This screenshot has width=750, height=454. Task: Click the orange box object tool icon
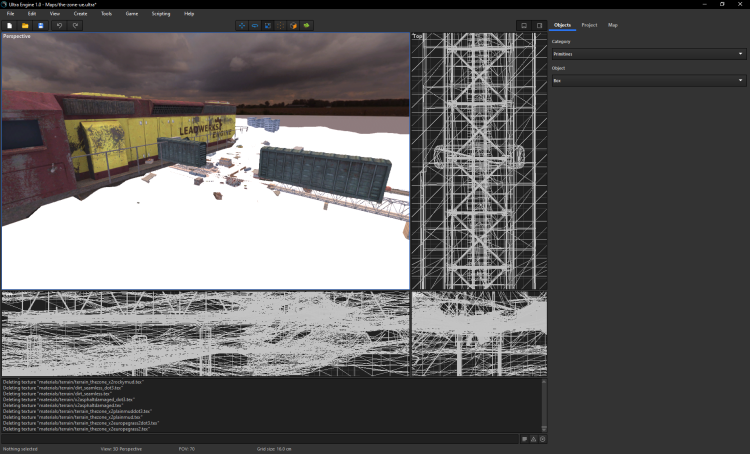(294, 25)
